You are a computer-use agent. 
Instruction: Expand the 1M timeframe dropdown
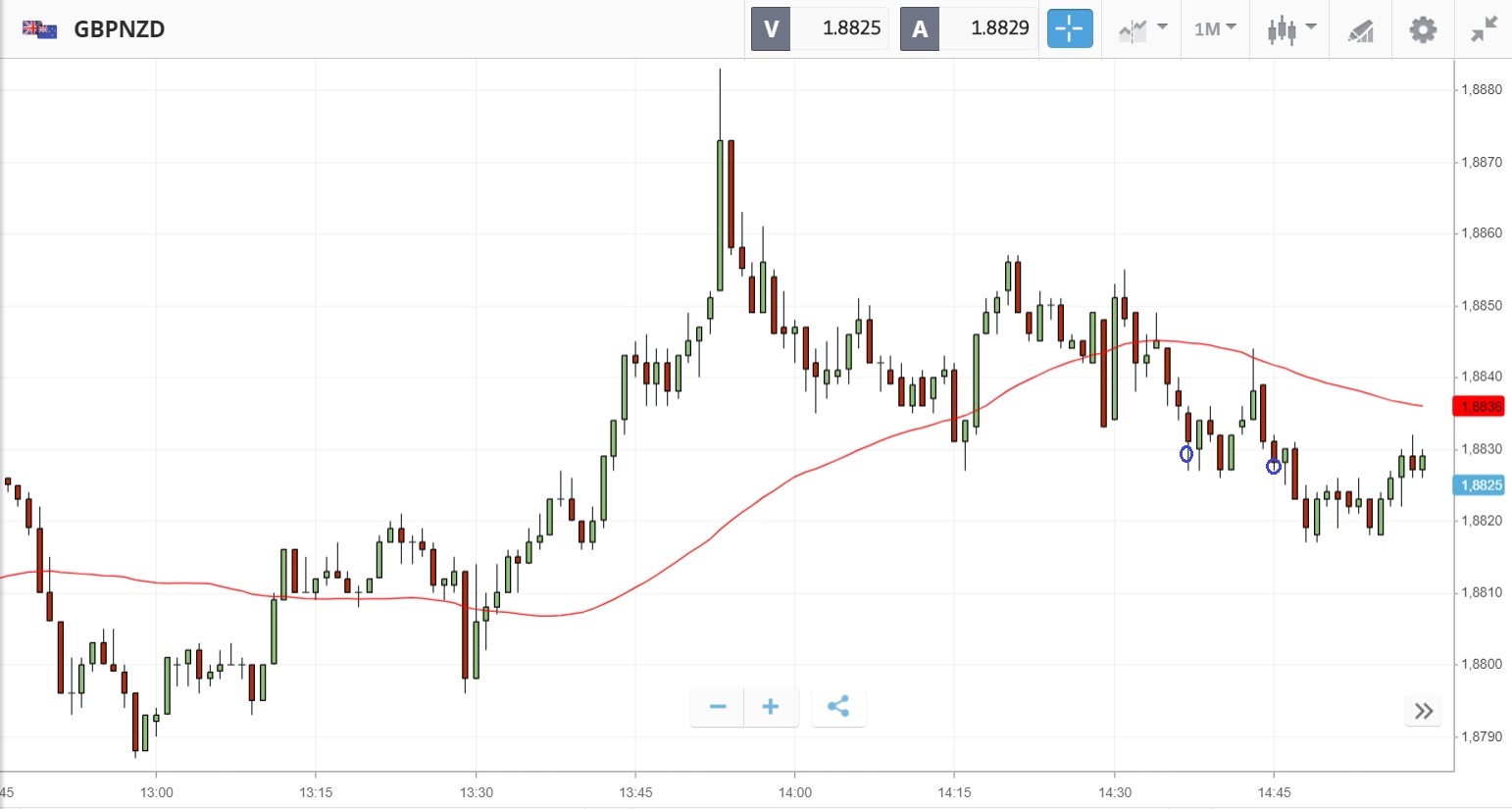tap(1215, 28)
